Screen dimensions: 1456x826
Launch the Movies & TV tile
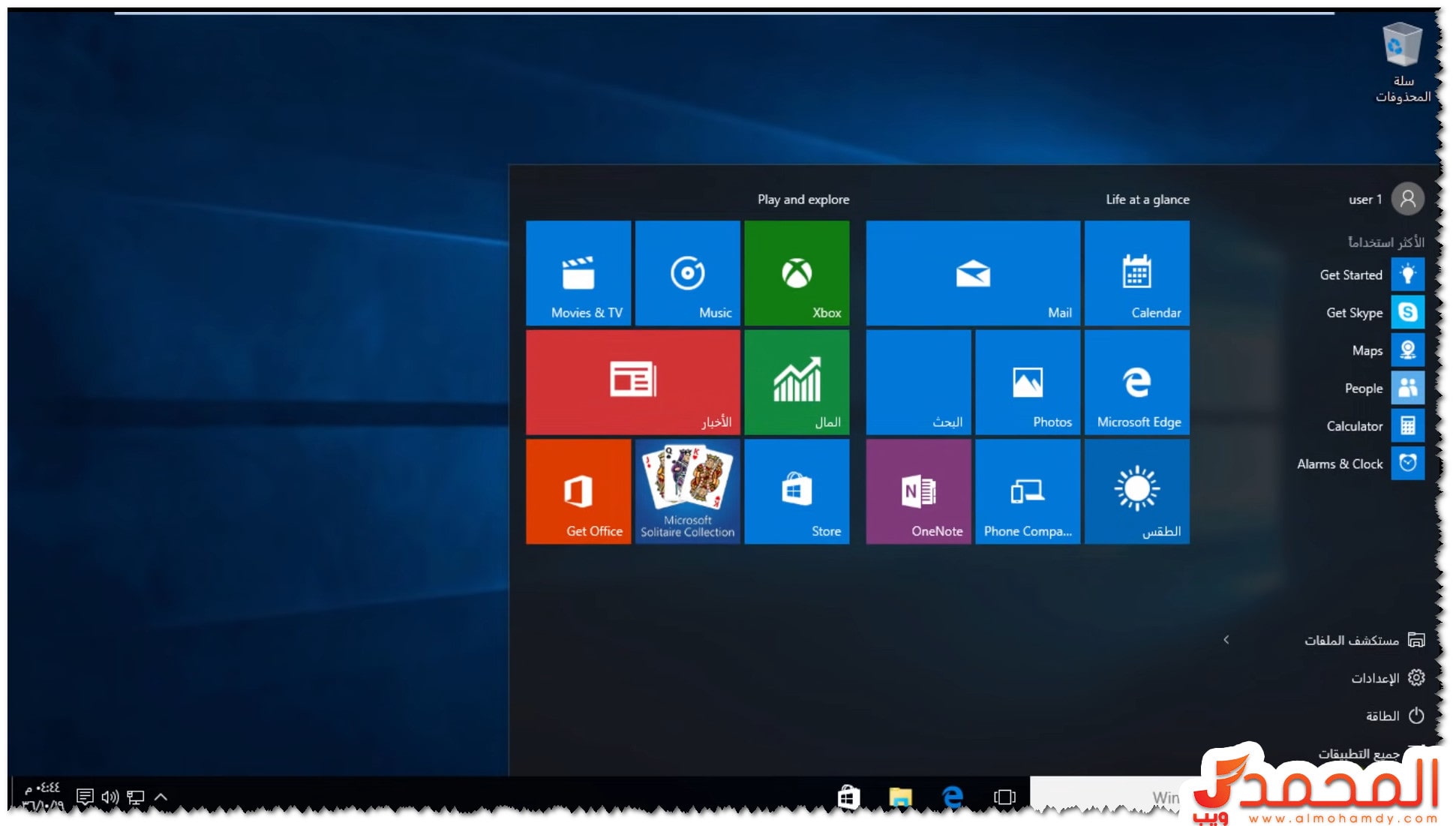click(x=578, y=273)
